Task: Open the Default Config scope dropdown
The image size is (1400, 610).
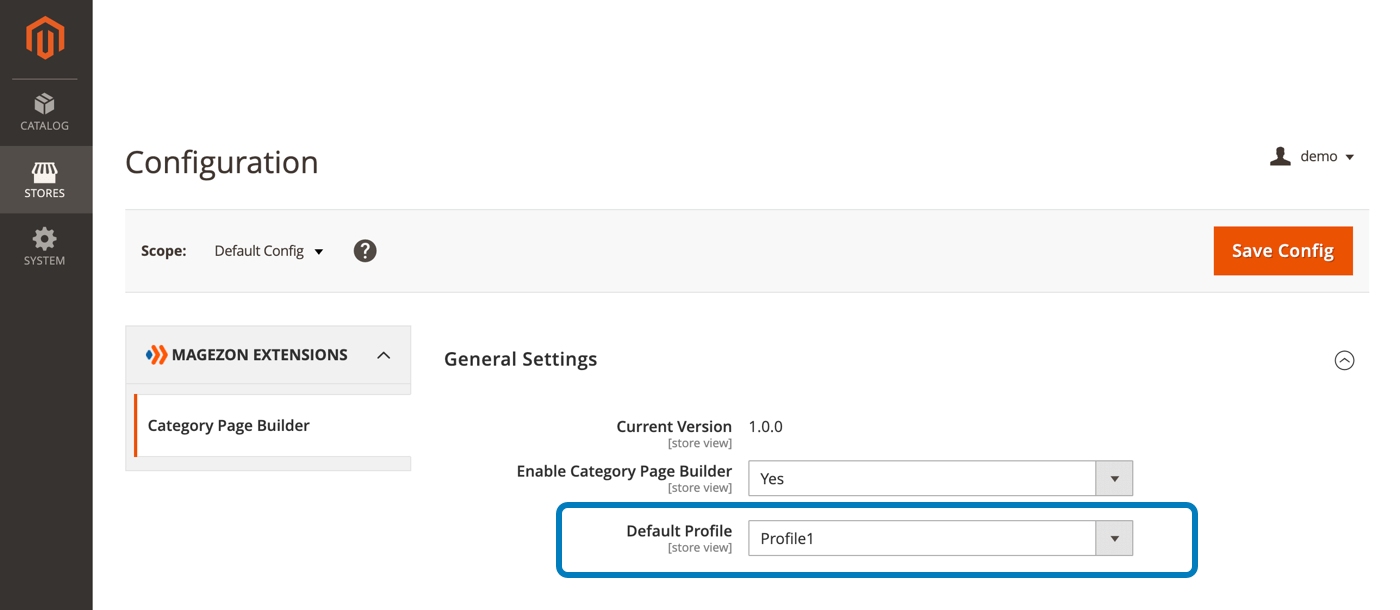Action: coord(269,251)
